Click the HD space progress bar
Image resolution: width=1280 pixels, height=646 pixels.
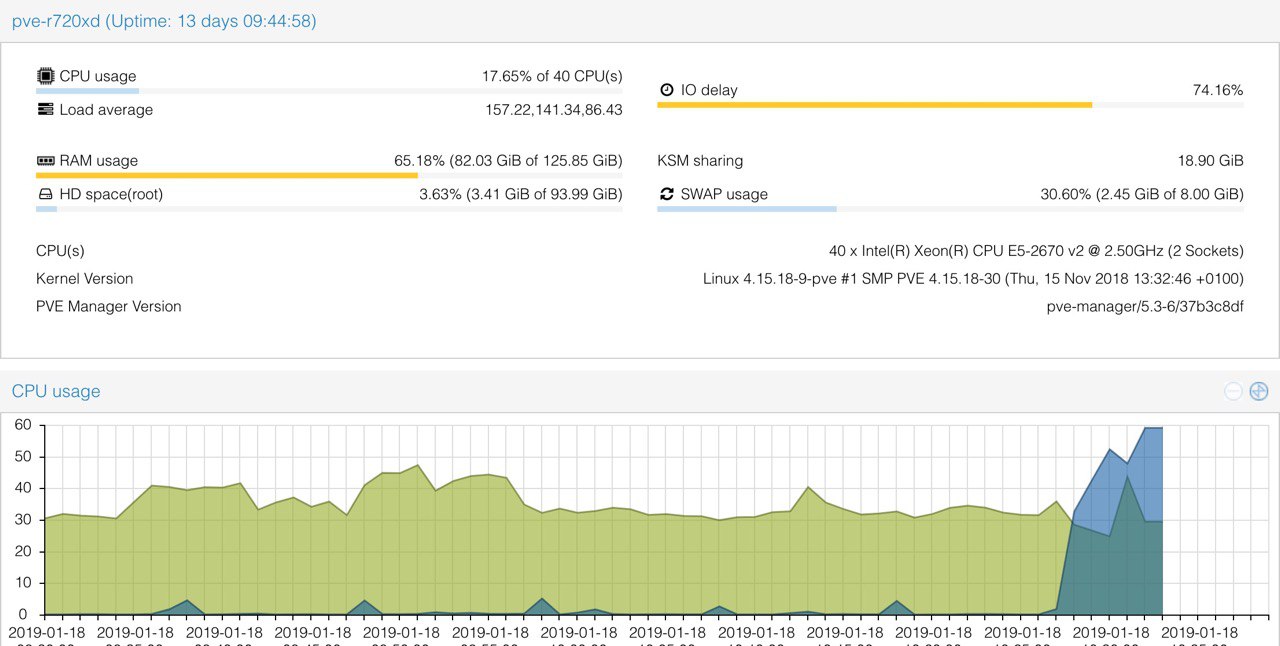coord(329,209)
